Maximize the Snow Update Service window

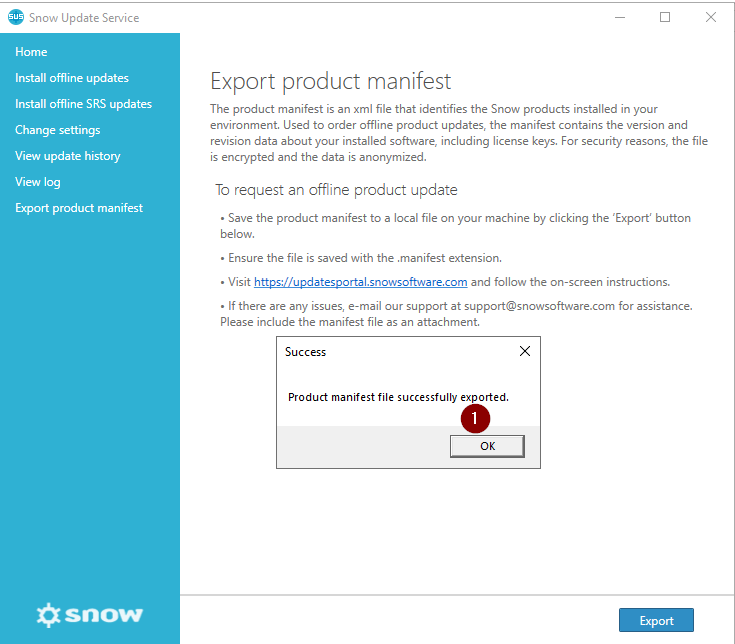coord(665,17)
